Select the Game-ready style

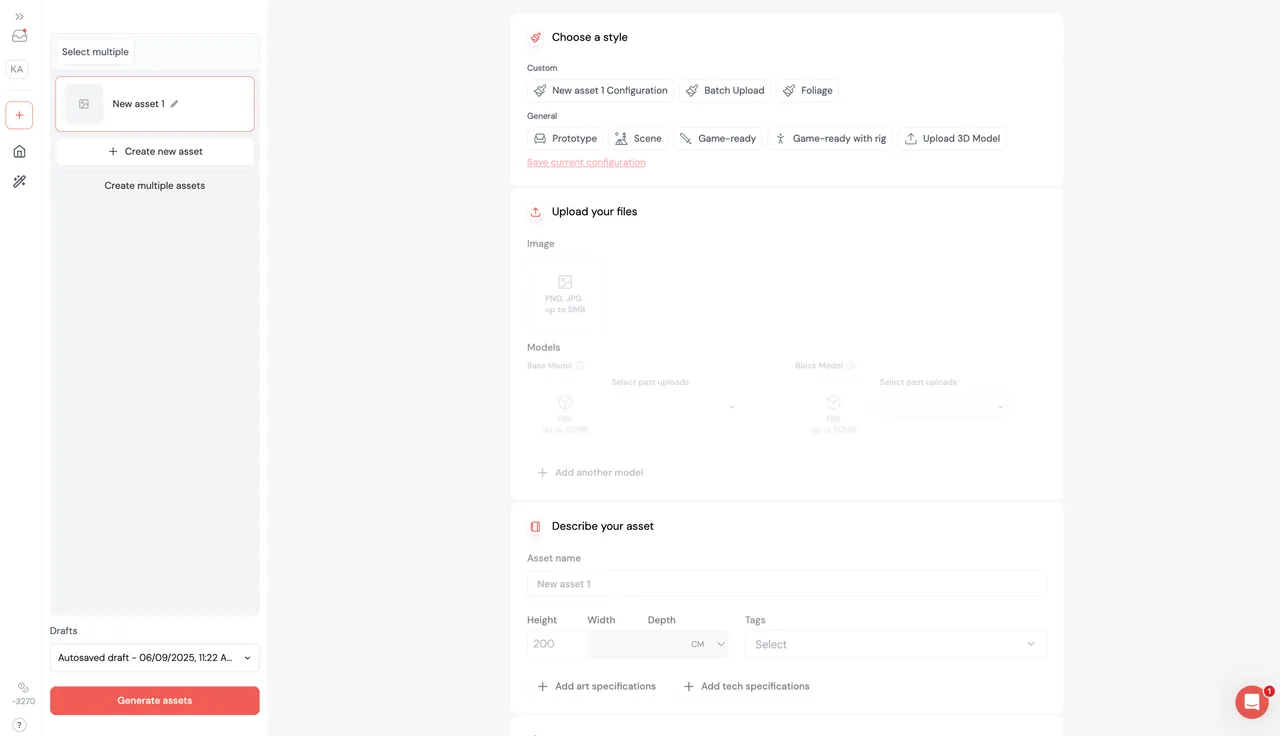718,139
